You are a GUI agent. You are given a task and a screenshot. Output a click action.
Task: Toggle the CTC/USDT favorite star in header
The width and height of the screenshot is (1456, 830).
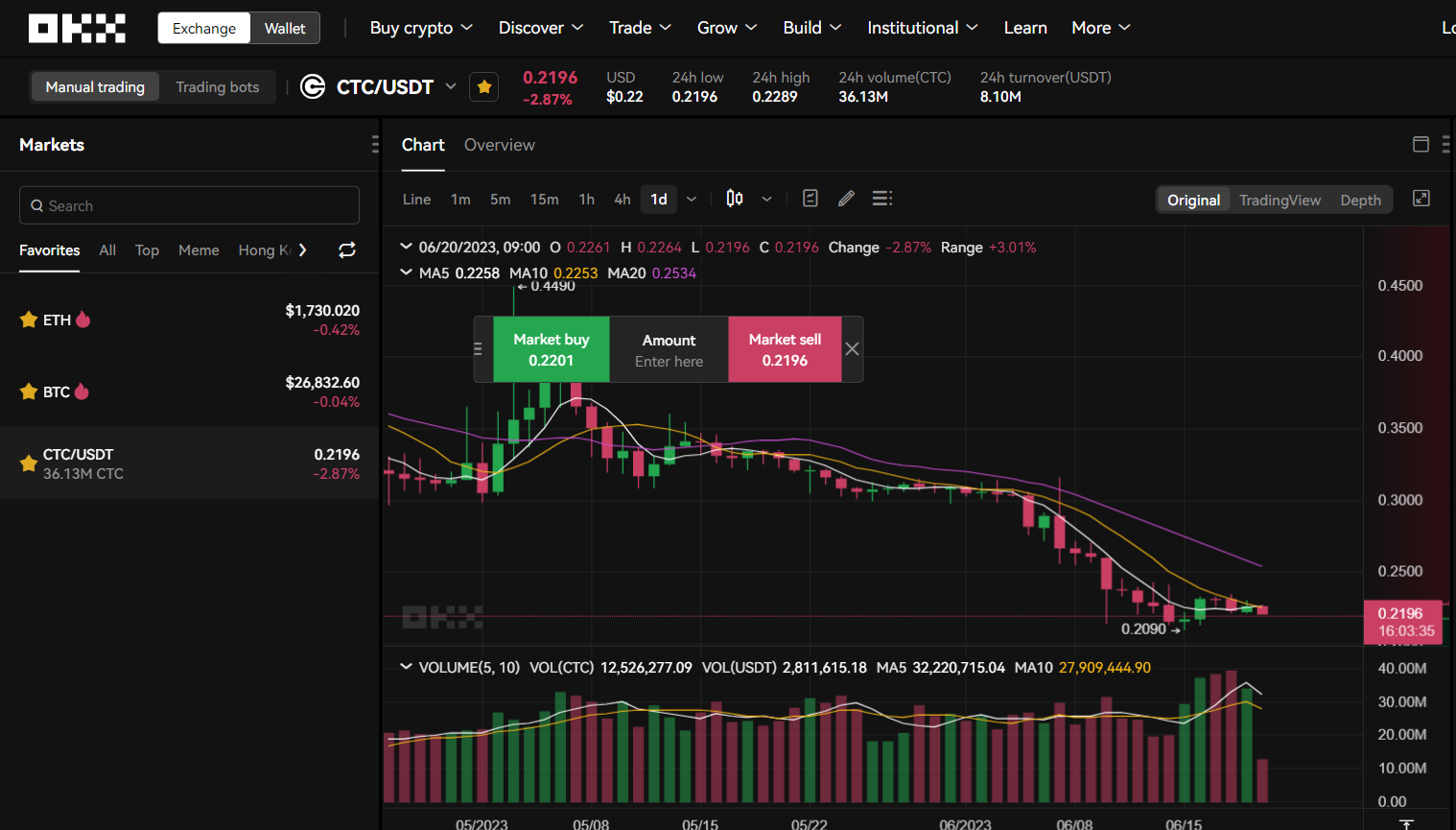tap(484, 87)
